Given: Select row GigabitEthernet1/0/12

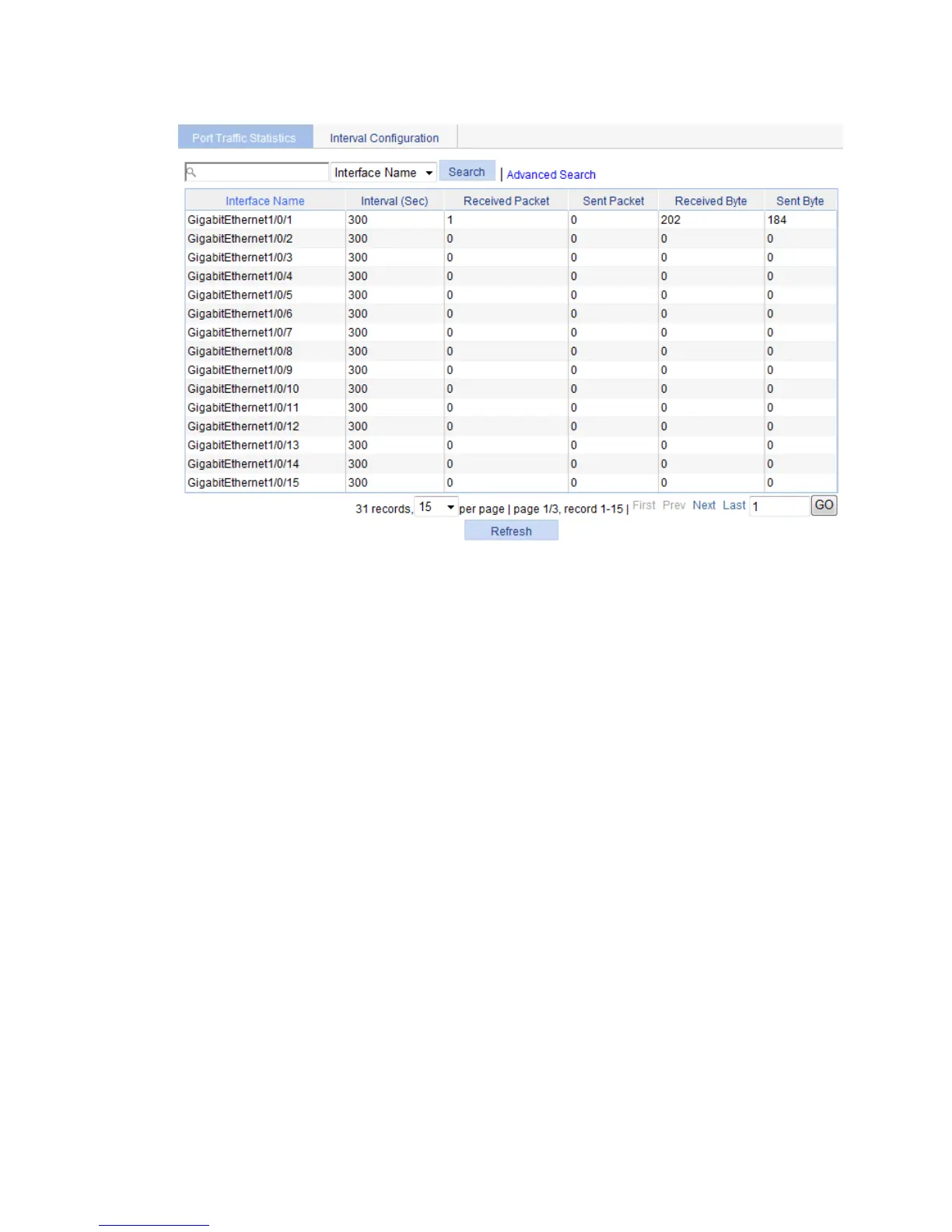Looking at the screenshot, I should tap(511, 426).
